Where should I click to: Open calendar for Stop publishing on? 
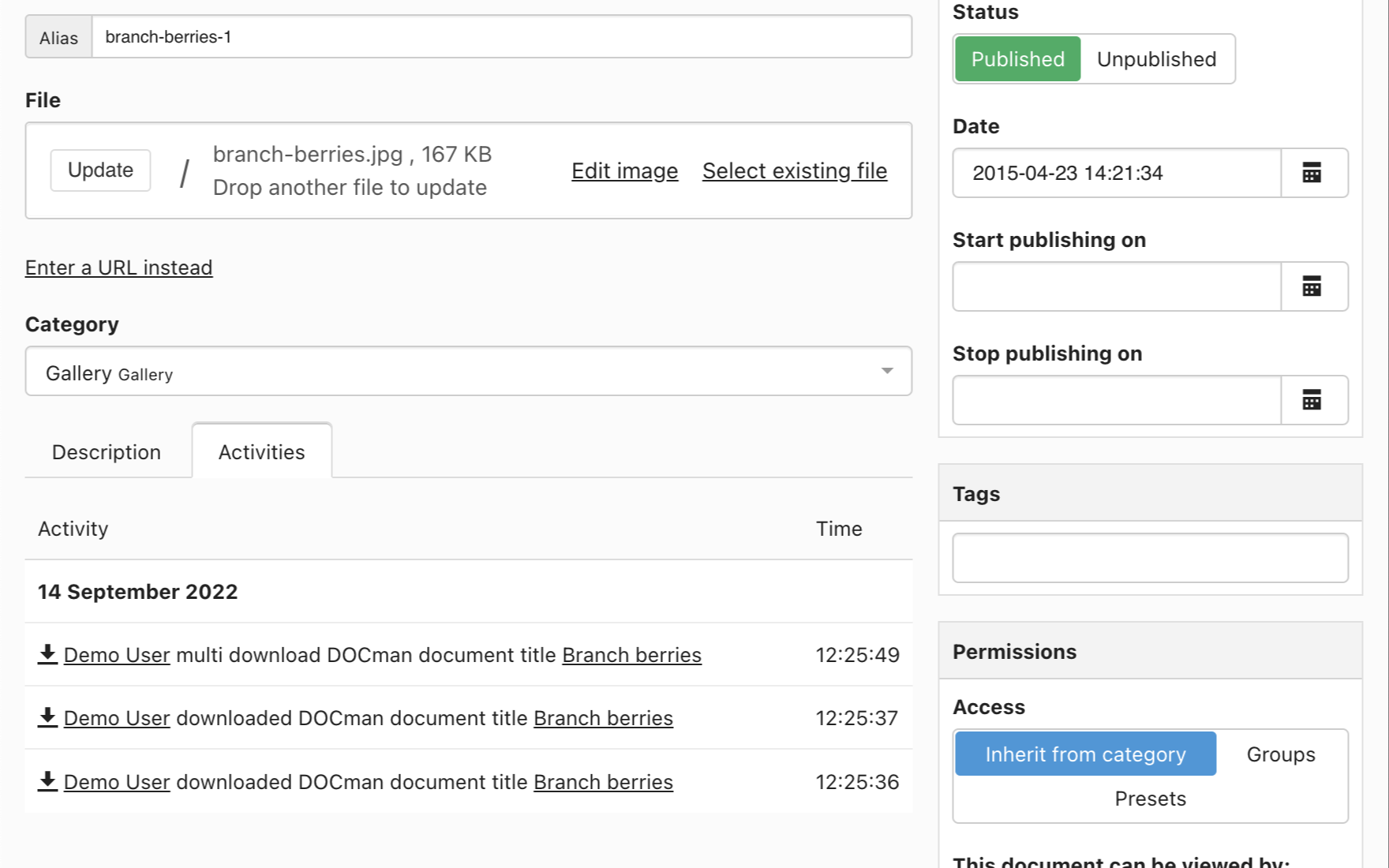pyautogui.click(x=1312, y=400)
